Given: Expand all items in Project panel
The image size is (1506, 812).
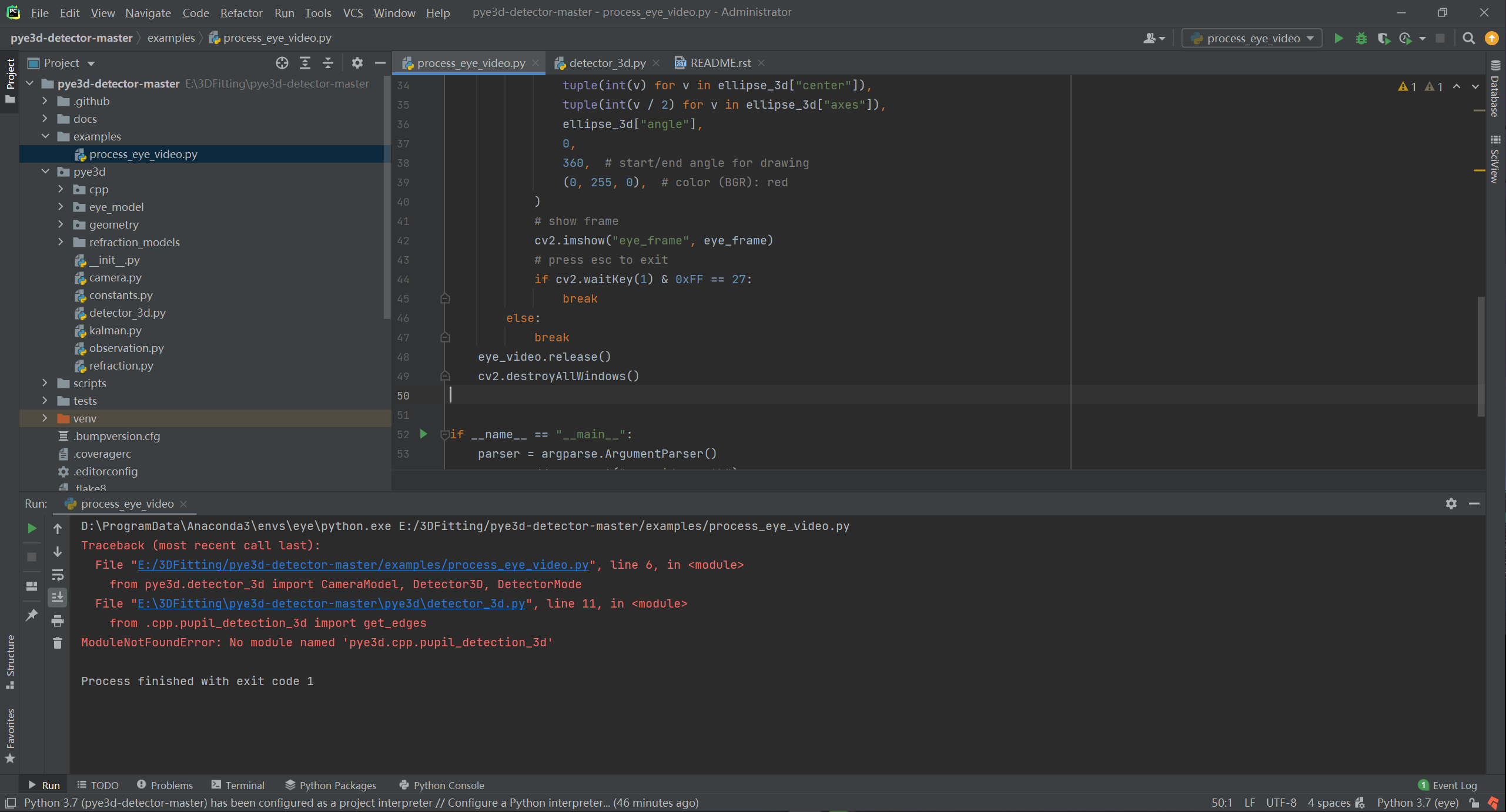Looking at the screenshot, I should (x=305, y=63).
